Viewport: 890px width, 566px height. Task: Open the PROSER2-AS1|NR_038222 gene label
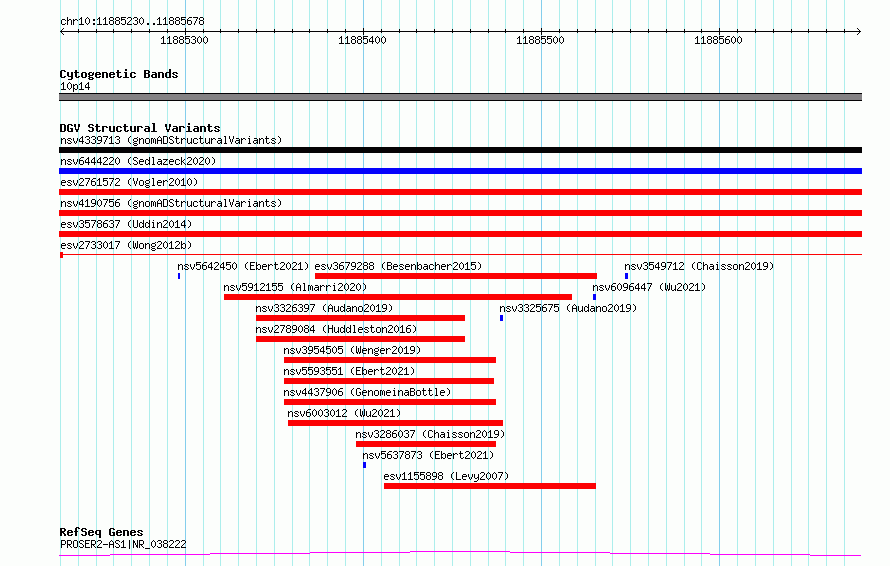click(x=123, y=544)
